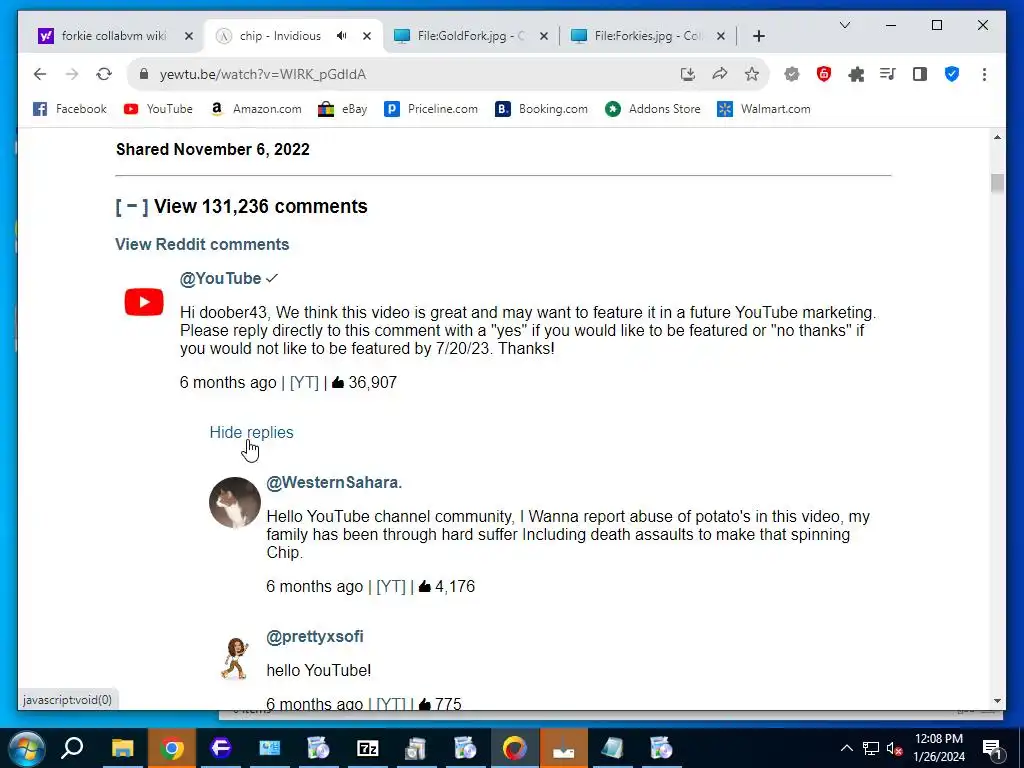Open @prettyxsofi commenter profile
This screenshot has height=768, width=1024.
coord(314,636)
